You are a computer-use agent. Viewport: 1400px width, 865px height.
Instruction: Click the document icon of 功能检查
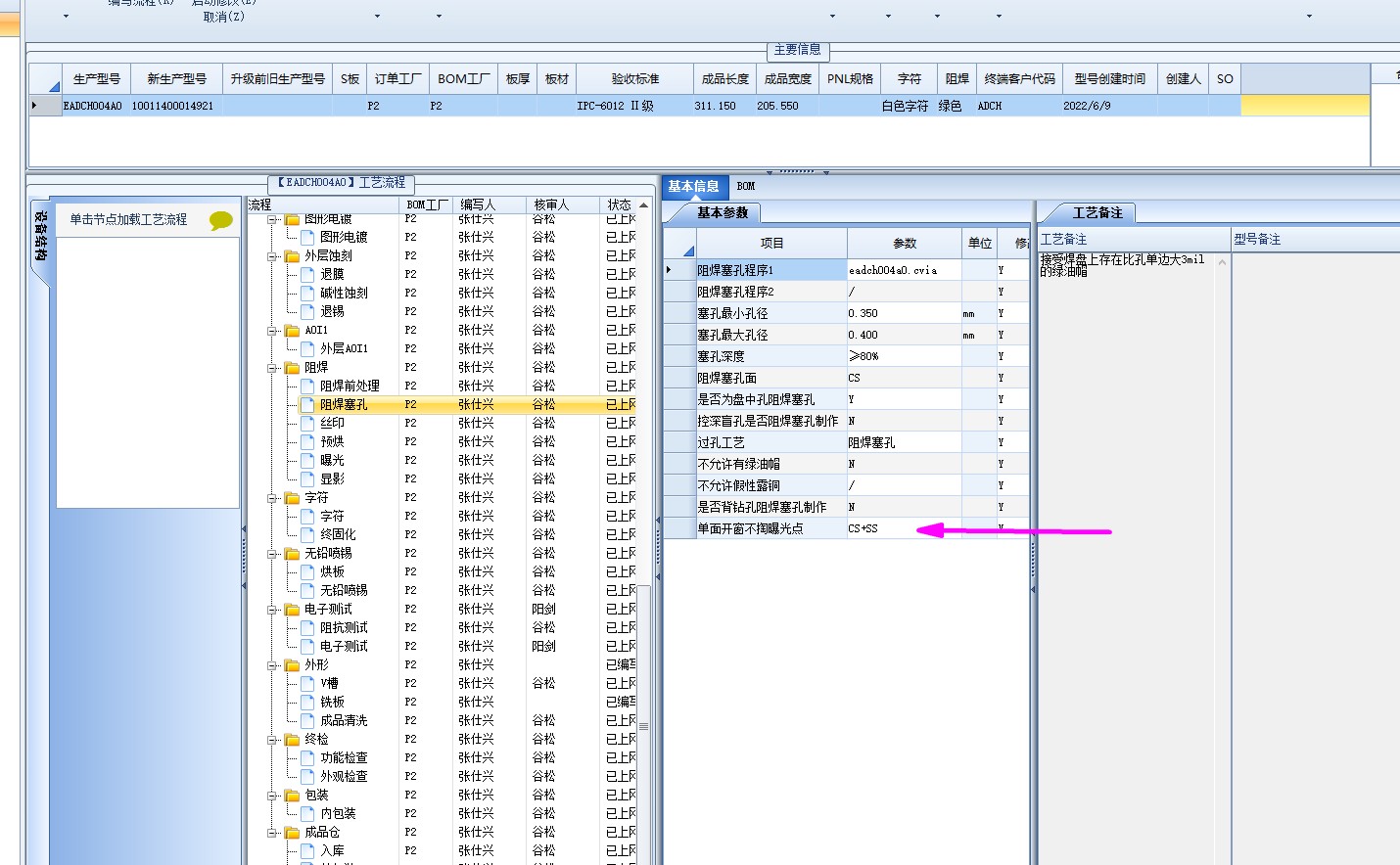(x=307, y=758)
